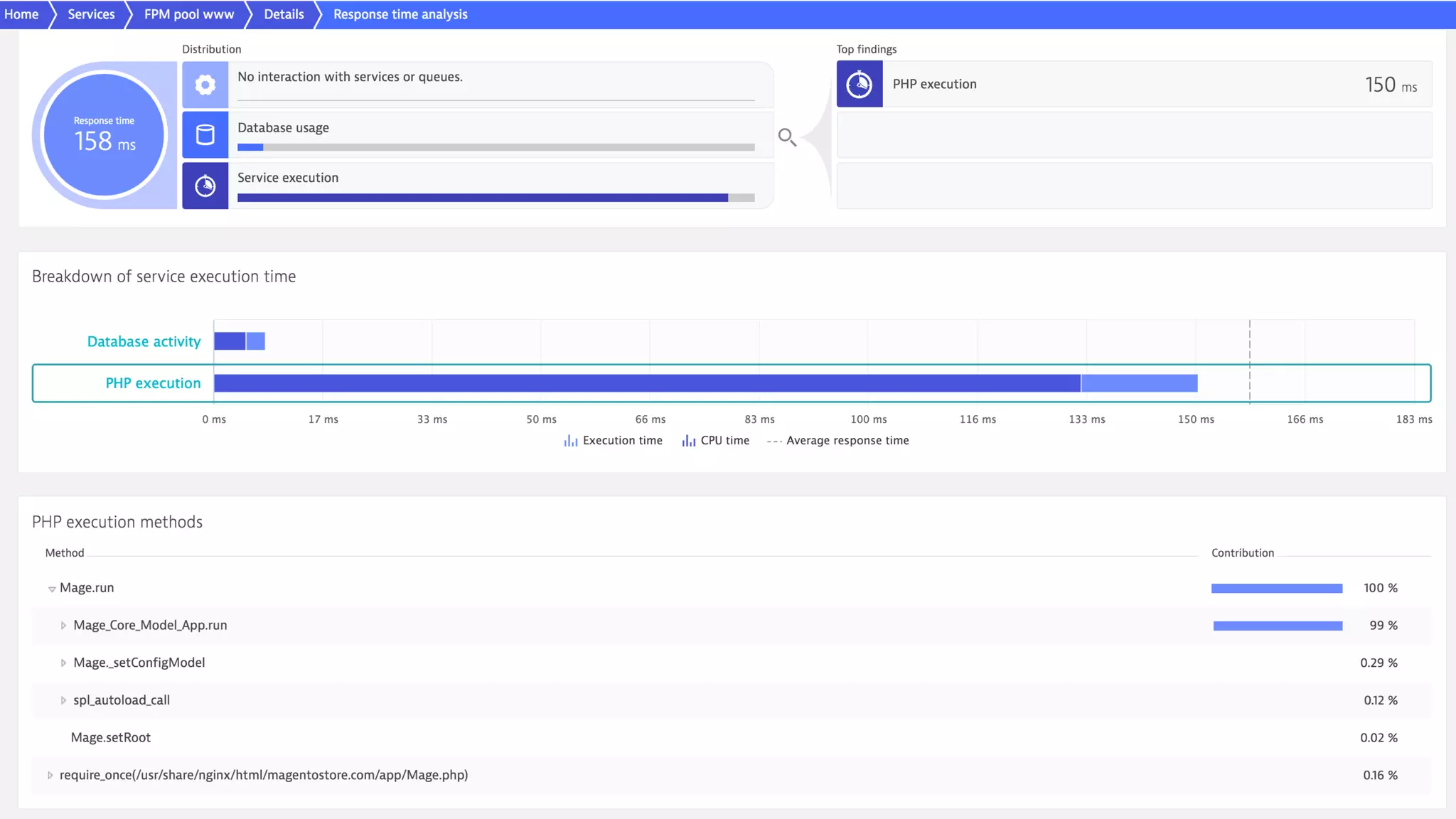Open the Database activity breakdown link
This screenshot has width=1456, height=819.
point(144,341)
